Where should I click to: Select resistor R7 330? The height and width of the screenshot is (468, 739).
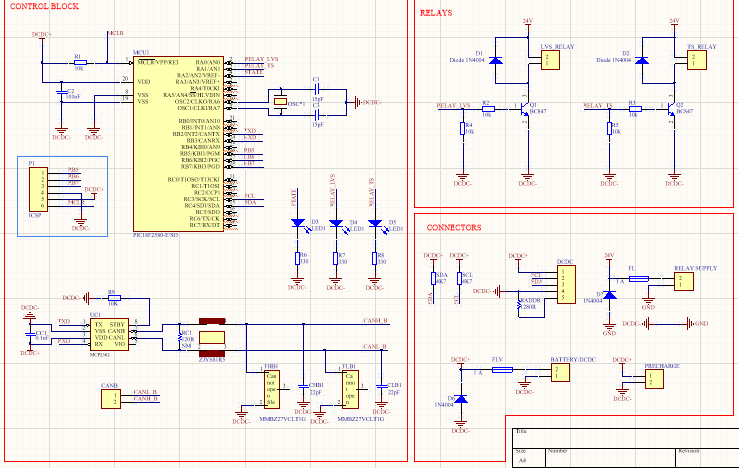click(336, 258)
